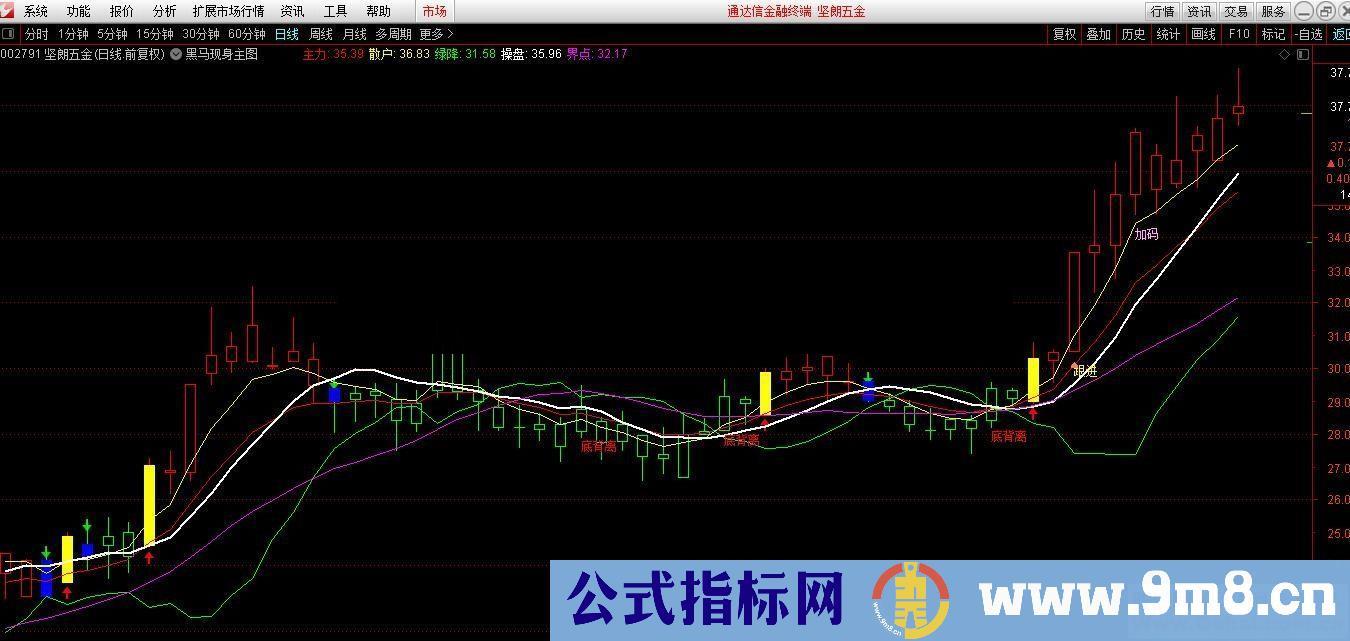Click the 黑马现身主图 indicator name
The width and height of the screenshot is (1350, 641).
[x=221, y=54]
